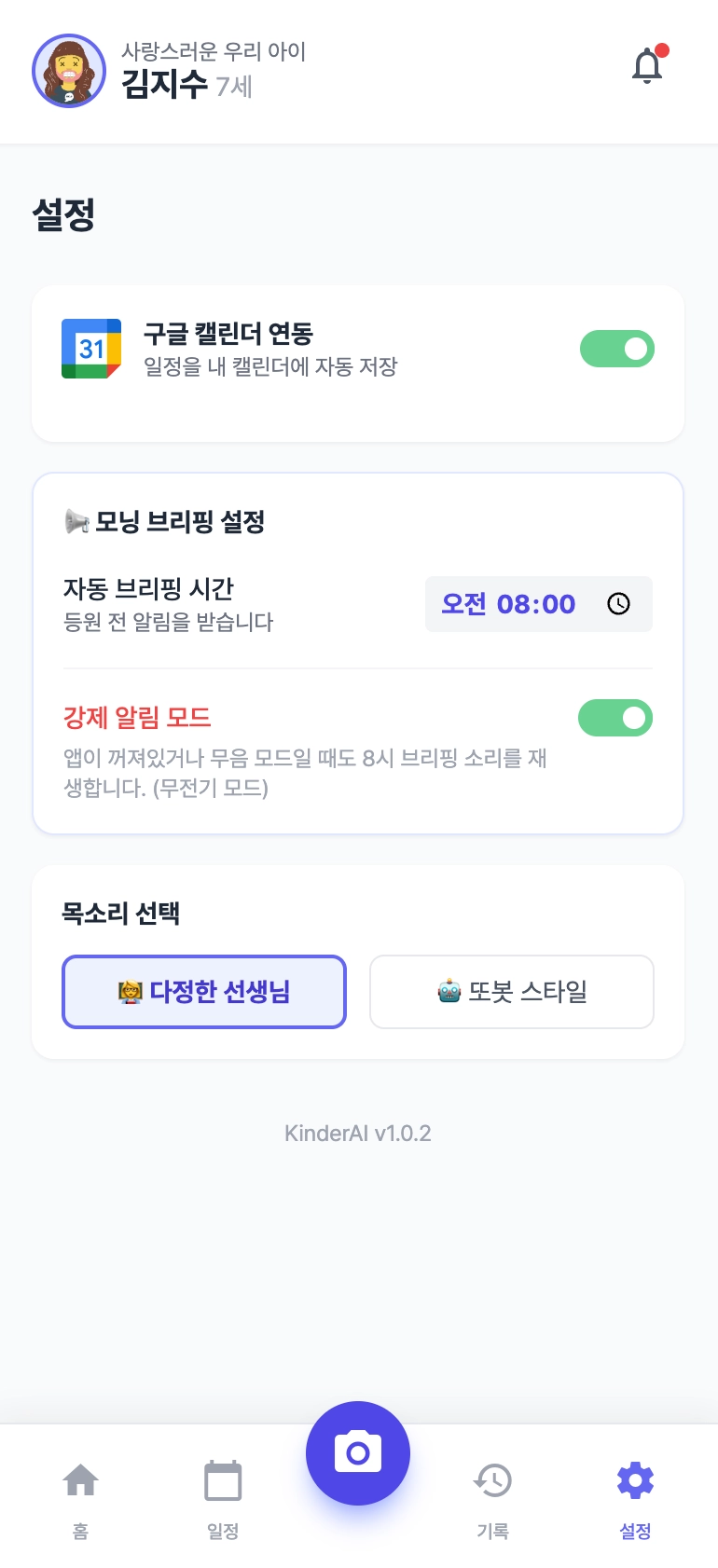Select the 다정한 선생님 voice
Screen dimensions: 718x1568
tap(204, 991)
